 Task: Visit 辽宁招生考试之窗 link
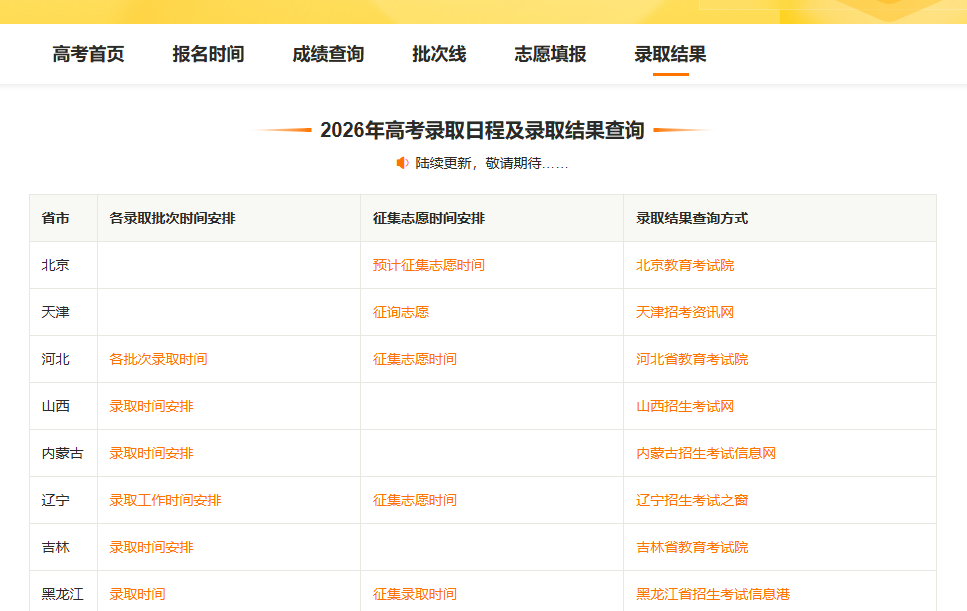tap(692, 500)
